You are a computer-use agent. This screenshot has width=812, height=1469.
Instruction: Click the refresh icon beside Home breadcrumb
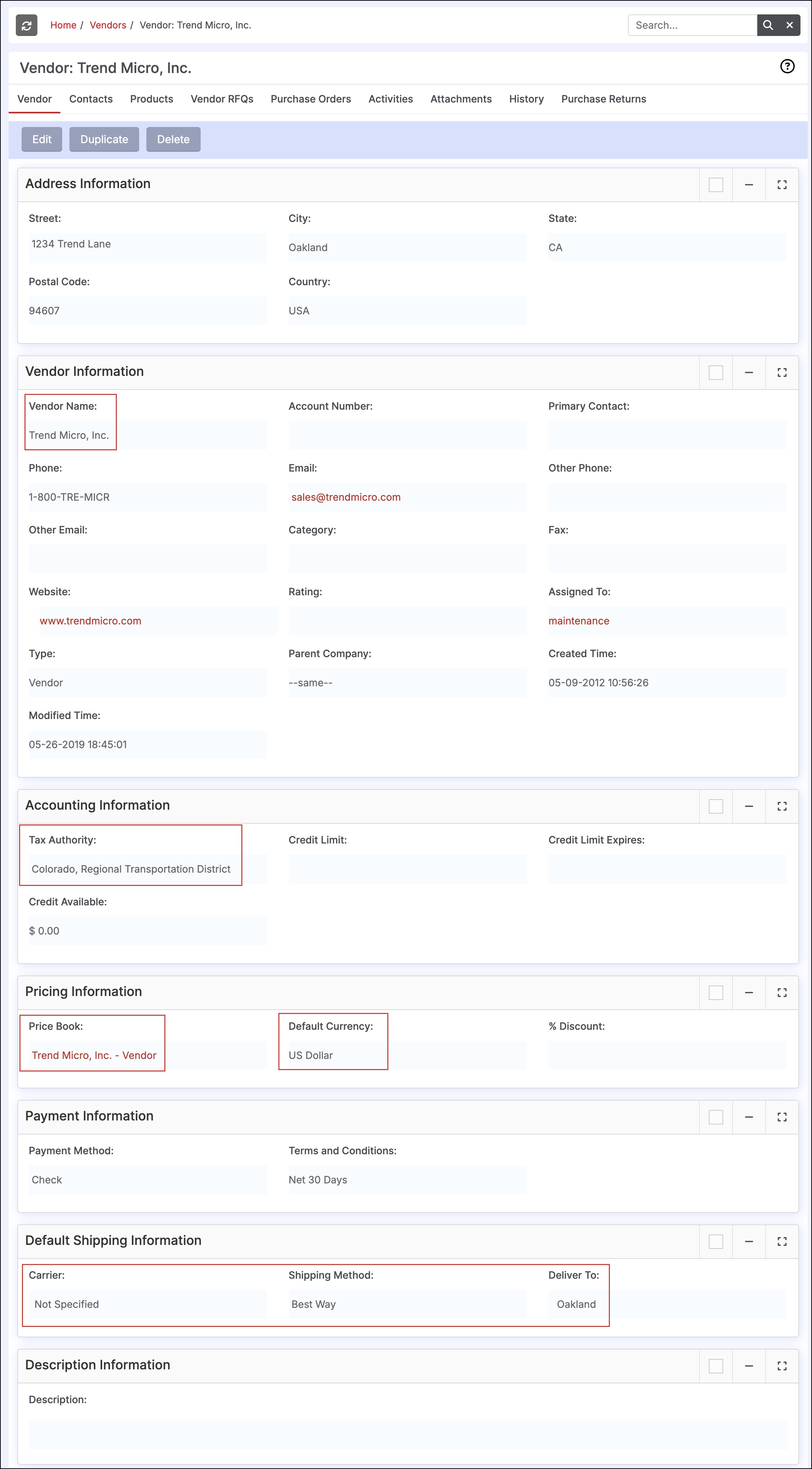pos(26,25)
